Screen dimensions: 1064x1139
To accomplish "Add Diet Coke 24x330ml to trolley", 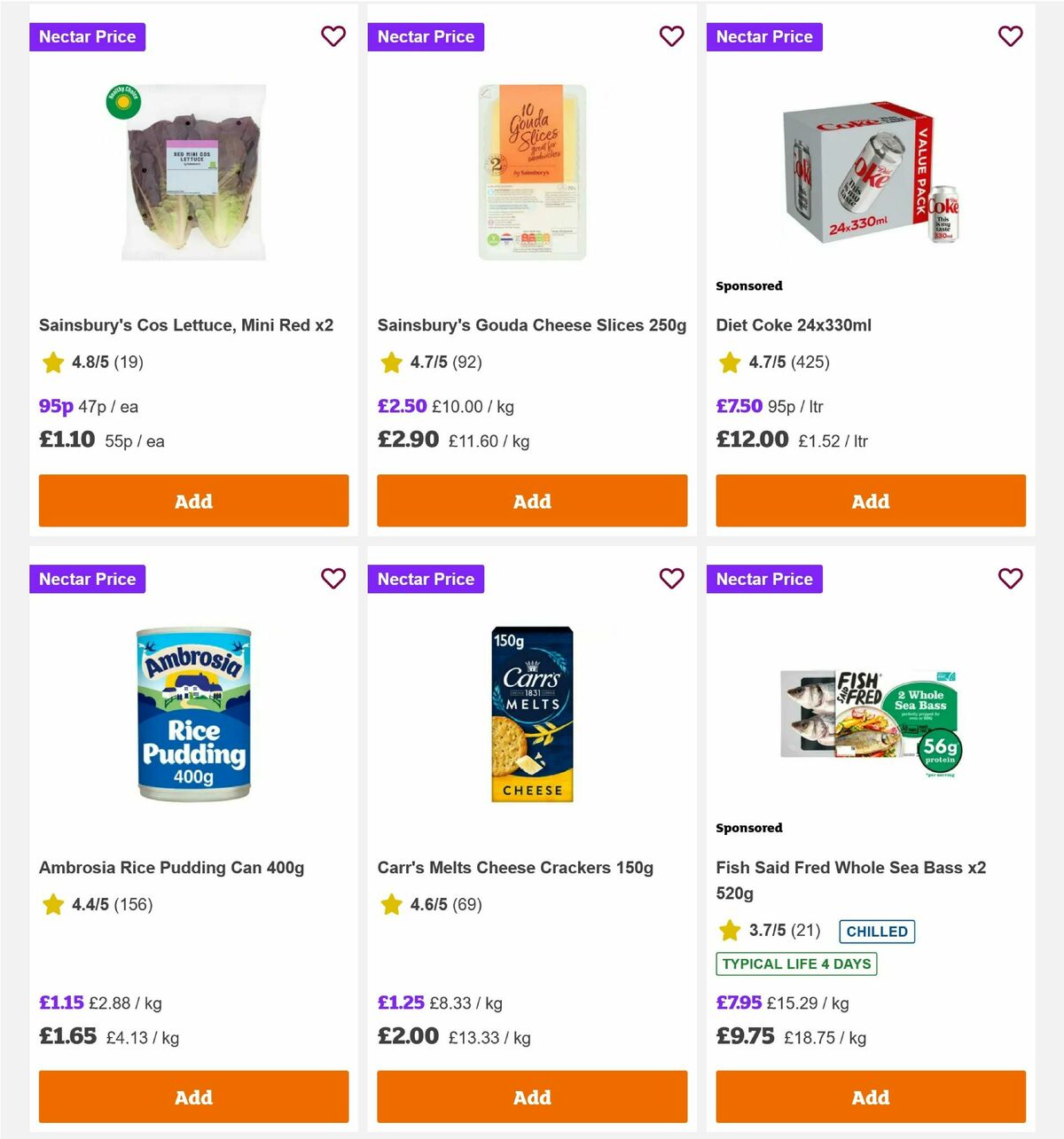I will (x=870, y=501).
